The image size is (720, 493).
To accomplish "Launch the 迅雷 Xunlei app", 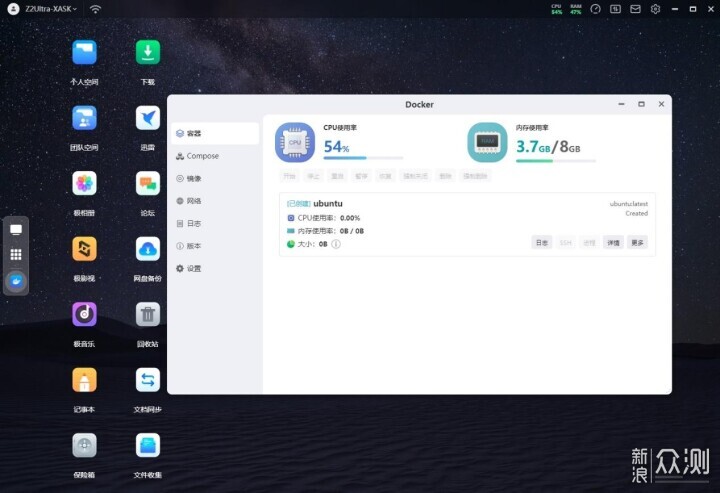I will pos(148,118).
